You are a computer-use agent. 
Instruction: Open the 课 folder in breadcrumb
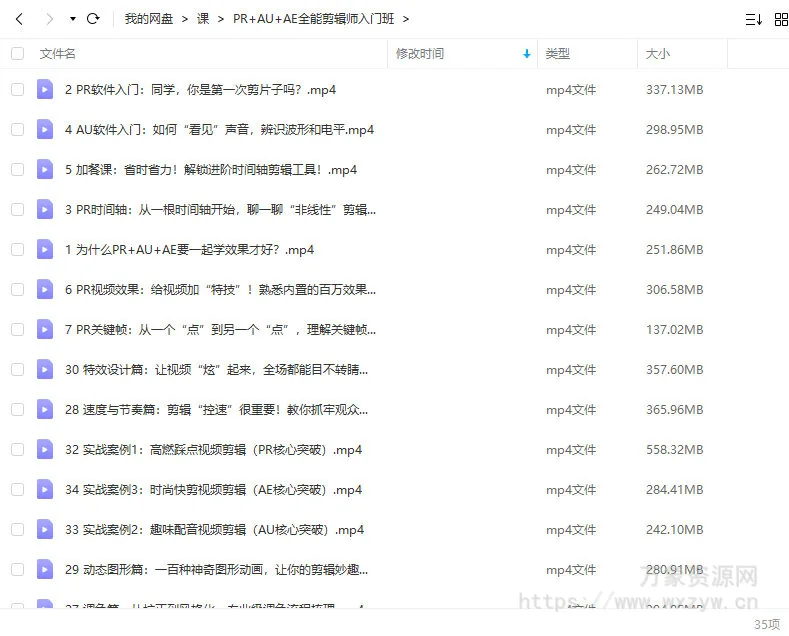click(x=203, y=19)
